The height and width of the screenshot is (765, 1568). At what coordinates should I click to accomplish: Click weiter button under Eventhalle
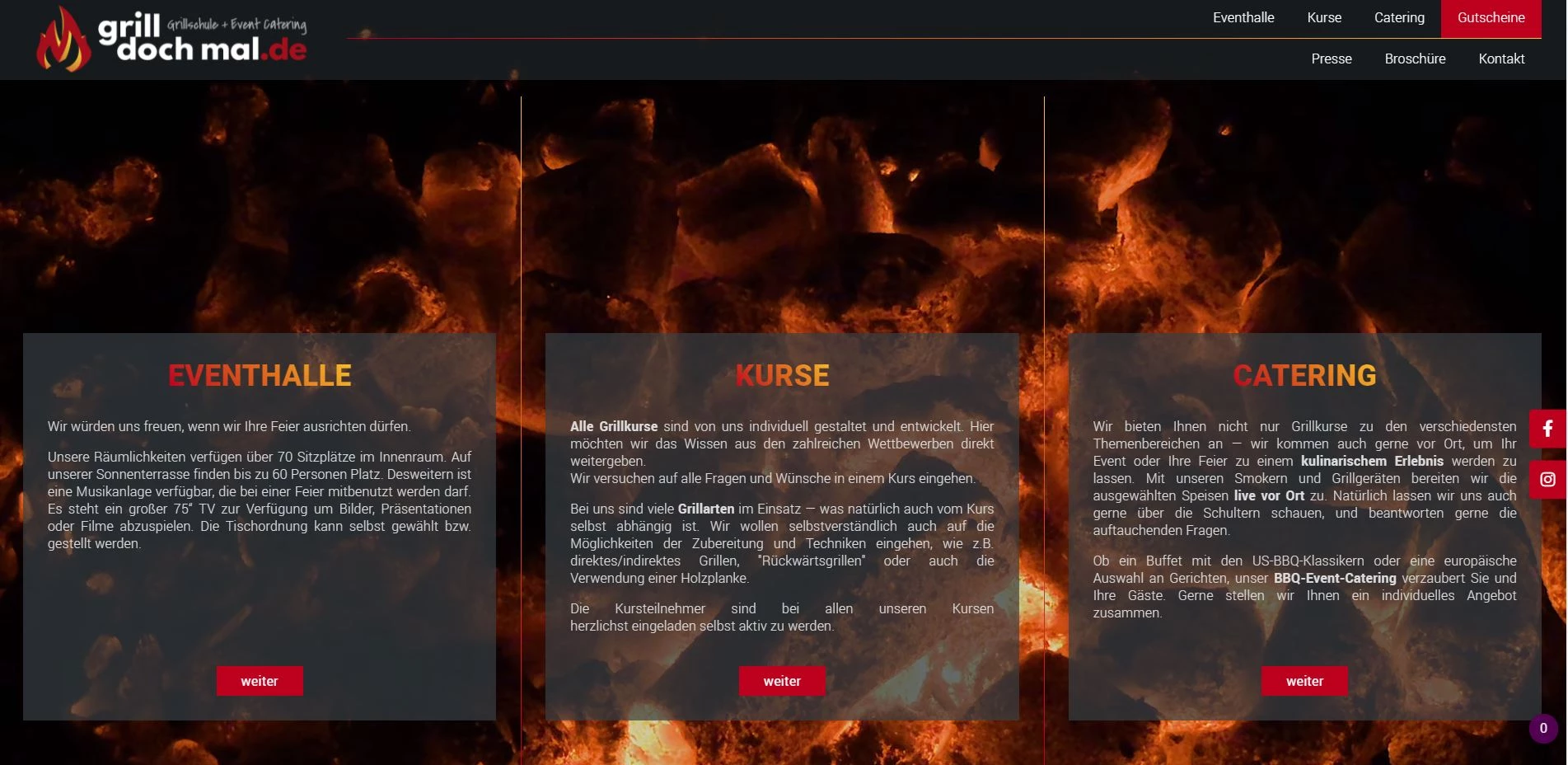(260, 681)
